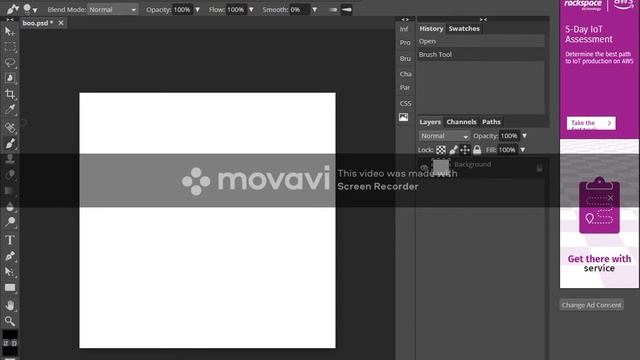The width and height of the screenshot is (640, 360).
Task: Click the Change Ad Consent button
Action: pyautogui.click(x=591, y=305)
